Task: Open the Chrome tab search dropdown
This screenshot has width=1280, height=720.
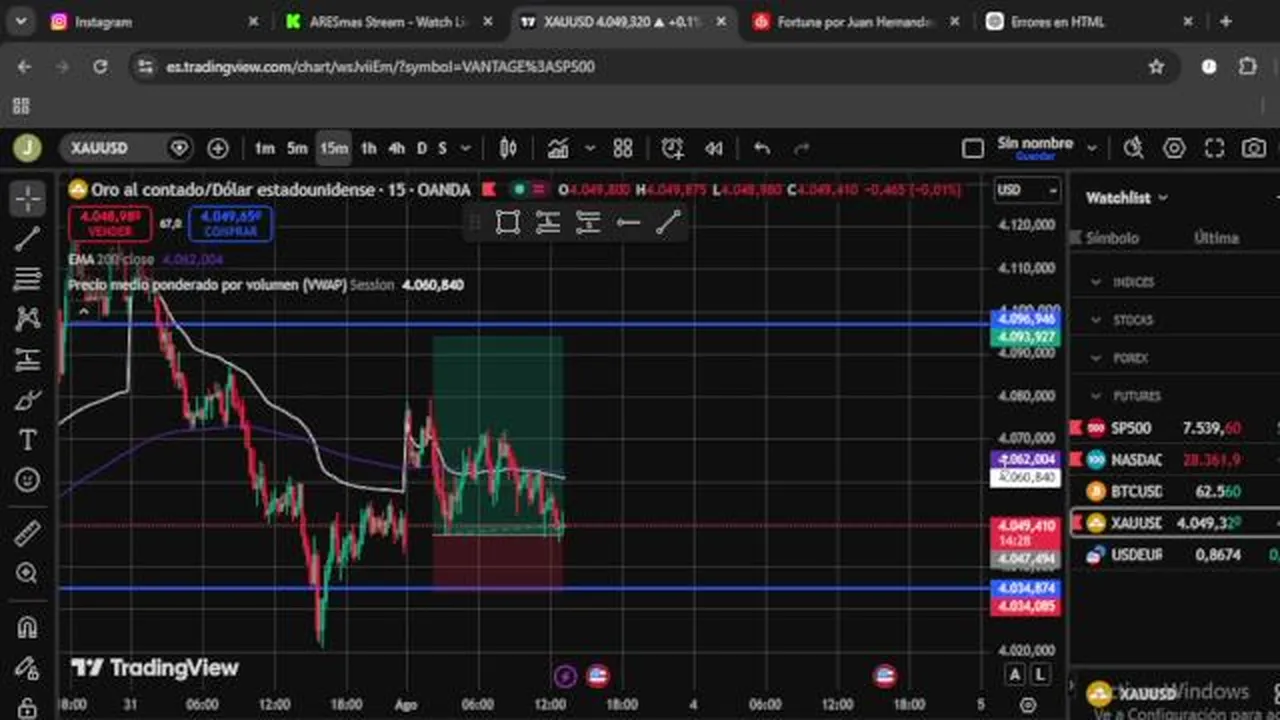Action: click(x=20, y=21)
